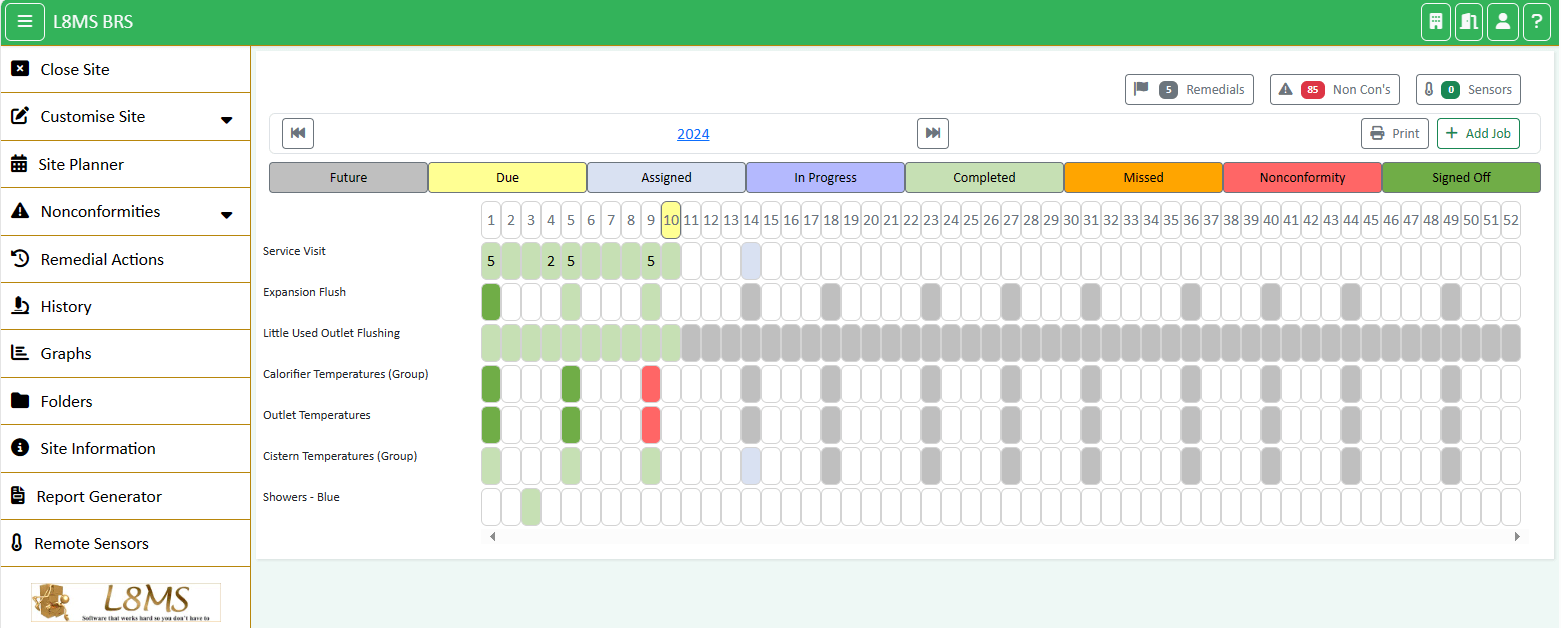Open the Site Planner menu item
Image resolution: width=1561 pixels, height=628 pixels.
pyautogui.click(x=81, y=164)
